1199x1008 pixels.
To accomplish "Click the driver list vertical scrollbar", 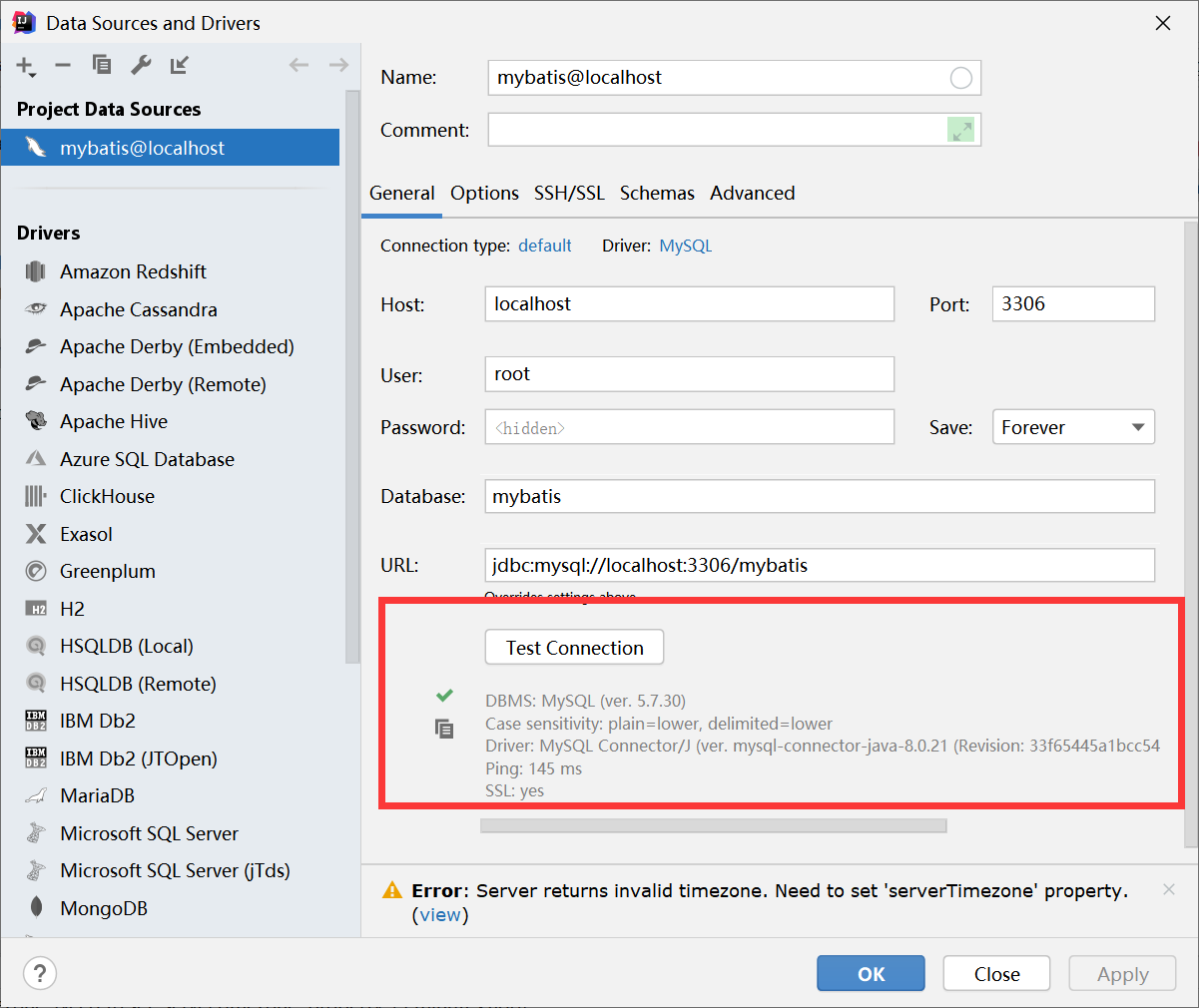I will click(x=352, y=376).
